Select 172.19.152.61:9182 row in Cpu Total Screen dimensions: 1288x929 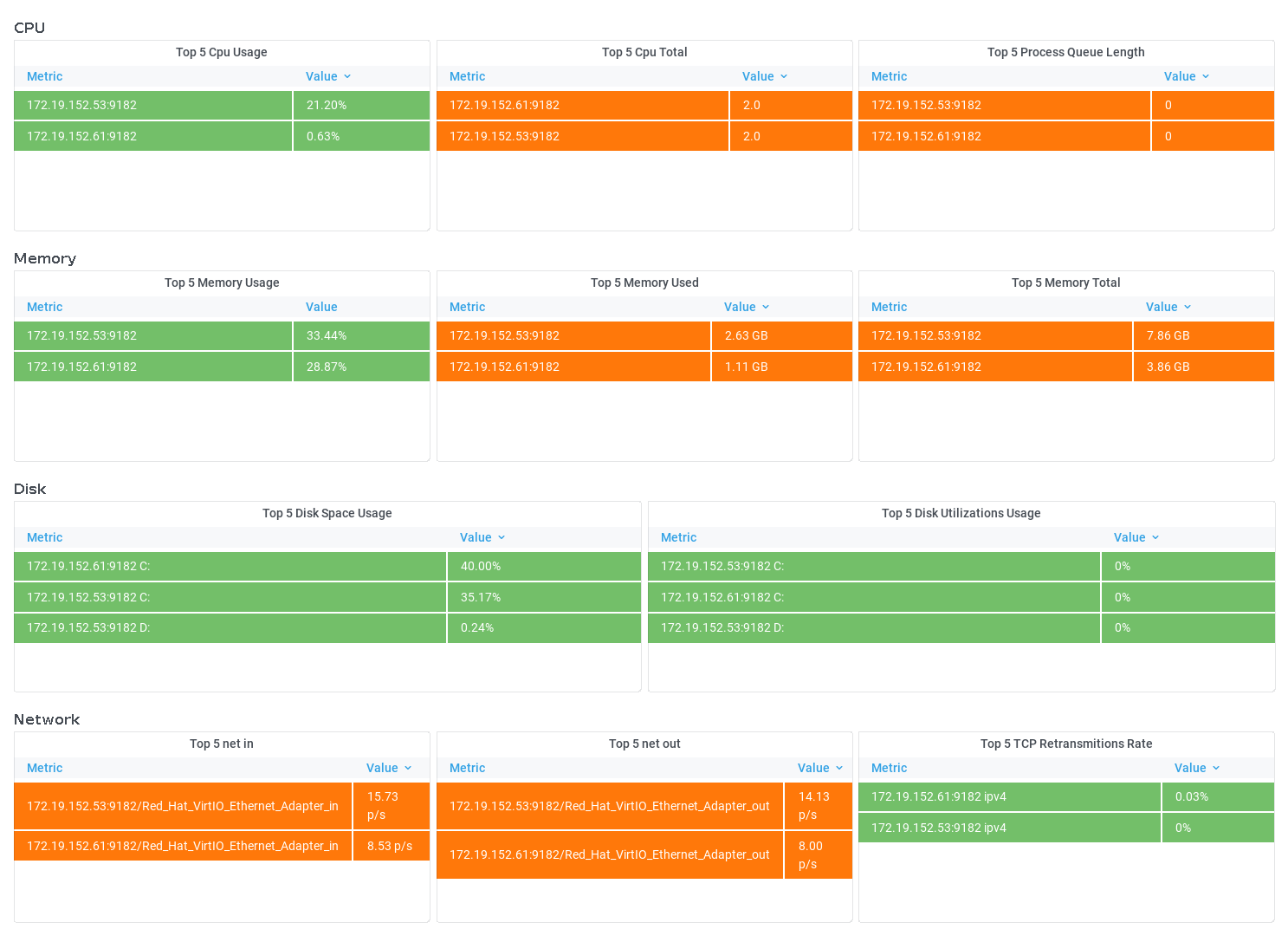(x=644, y=105)
